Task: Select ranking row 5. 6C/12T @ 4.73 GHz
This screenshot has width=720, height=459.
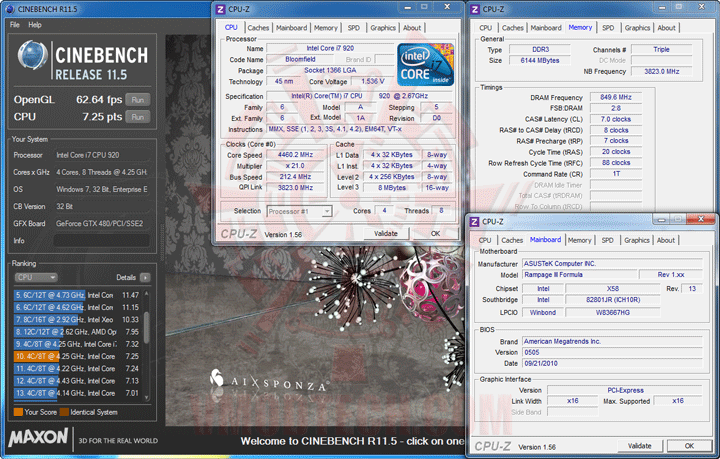Action: pyautogui.click(x=76, y=295)
